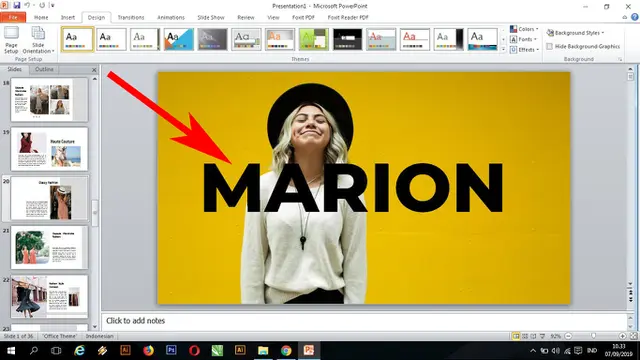Open Firefox from the taskbar
The image size is (640, 360).
(148, 350)
